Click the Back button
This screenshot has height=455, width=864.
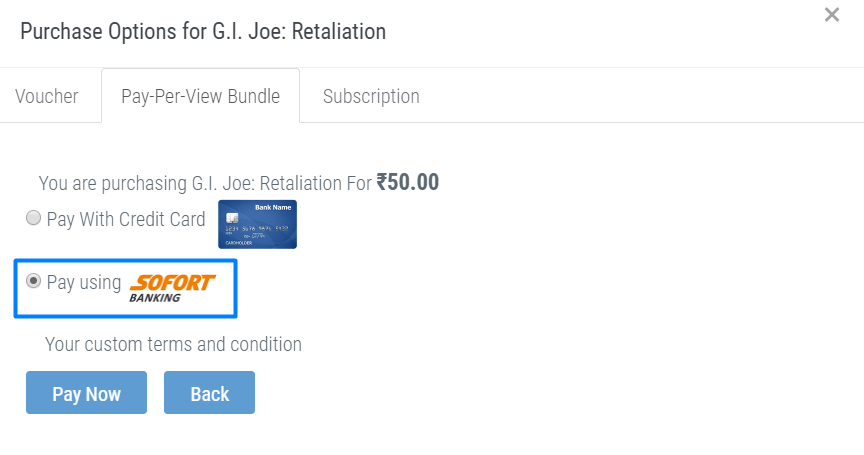[209, 392]
